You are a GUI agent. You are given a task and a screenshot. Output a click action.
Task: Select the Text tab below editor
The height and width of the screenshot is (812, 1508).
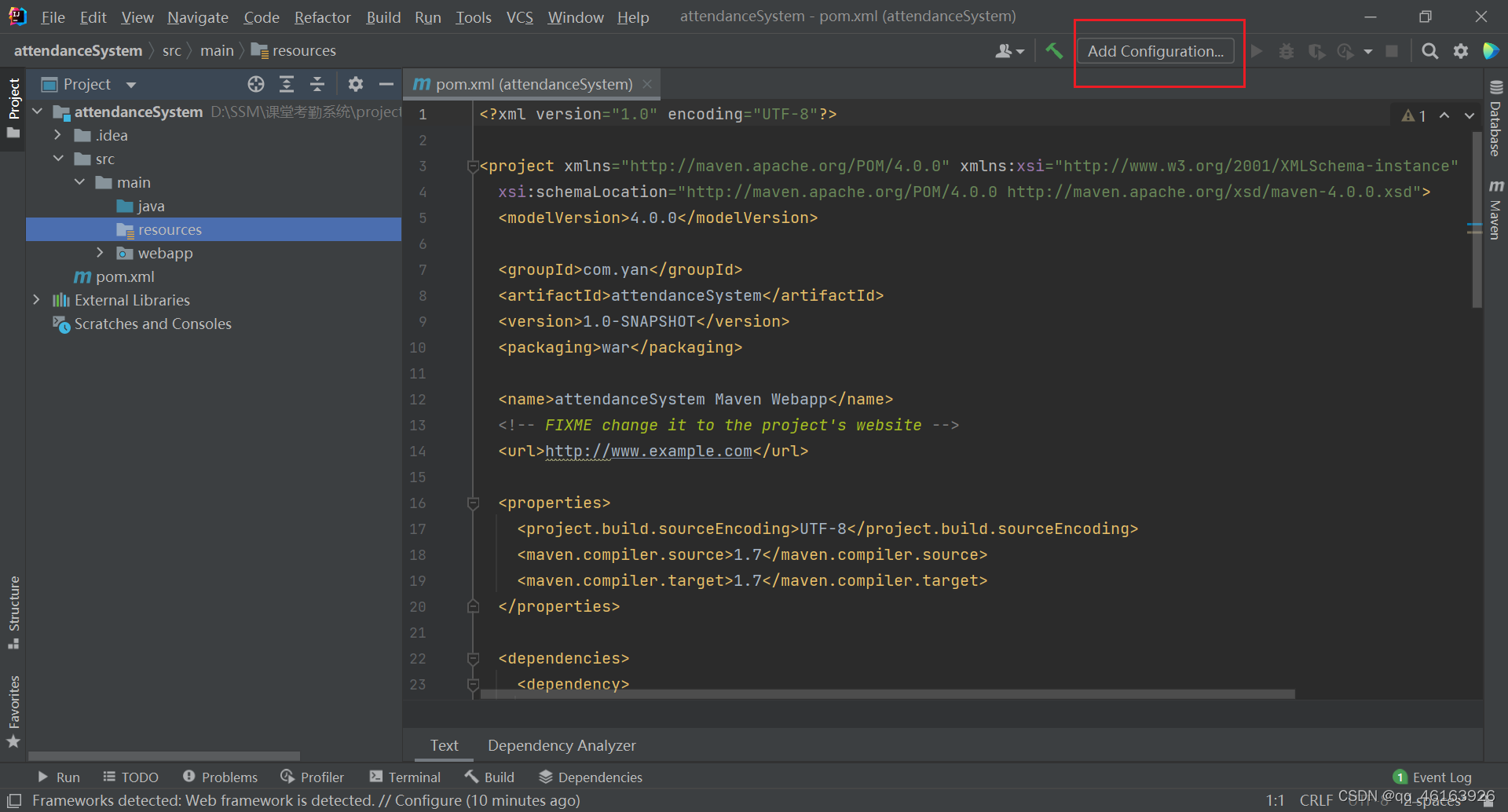(x=444, y=745)
